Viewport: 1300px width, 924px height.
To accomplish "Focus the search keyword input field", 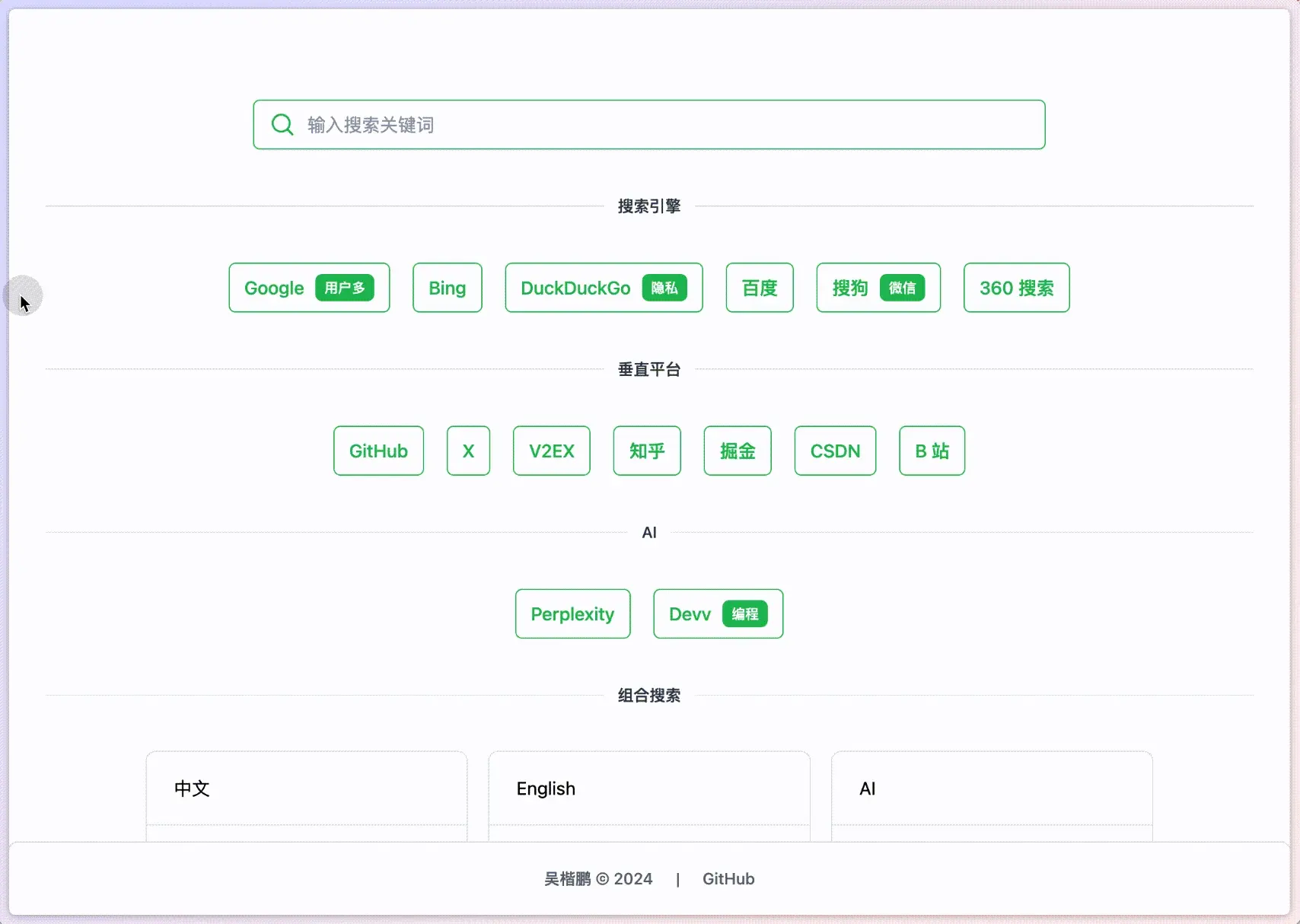I will pos(649,125).
